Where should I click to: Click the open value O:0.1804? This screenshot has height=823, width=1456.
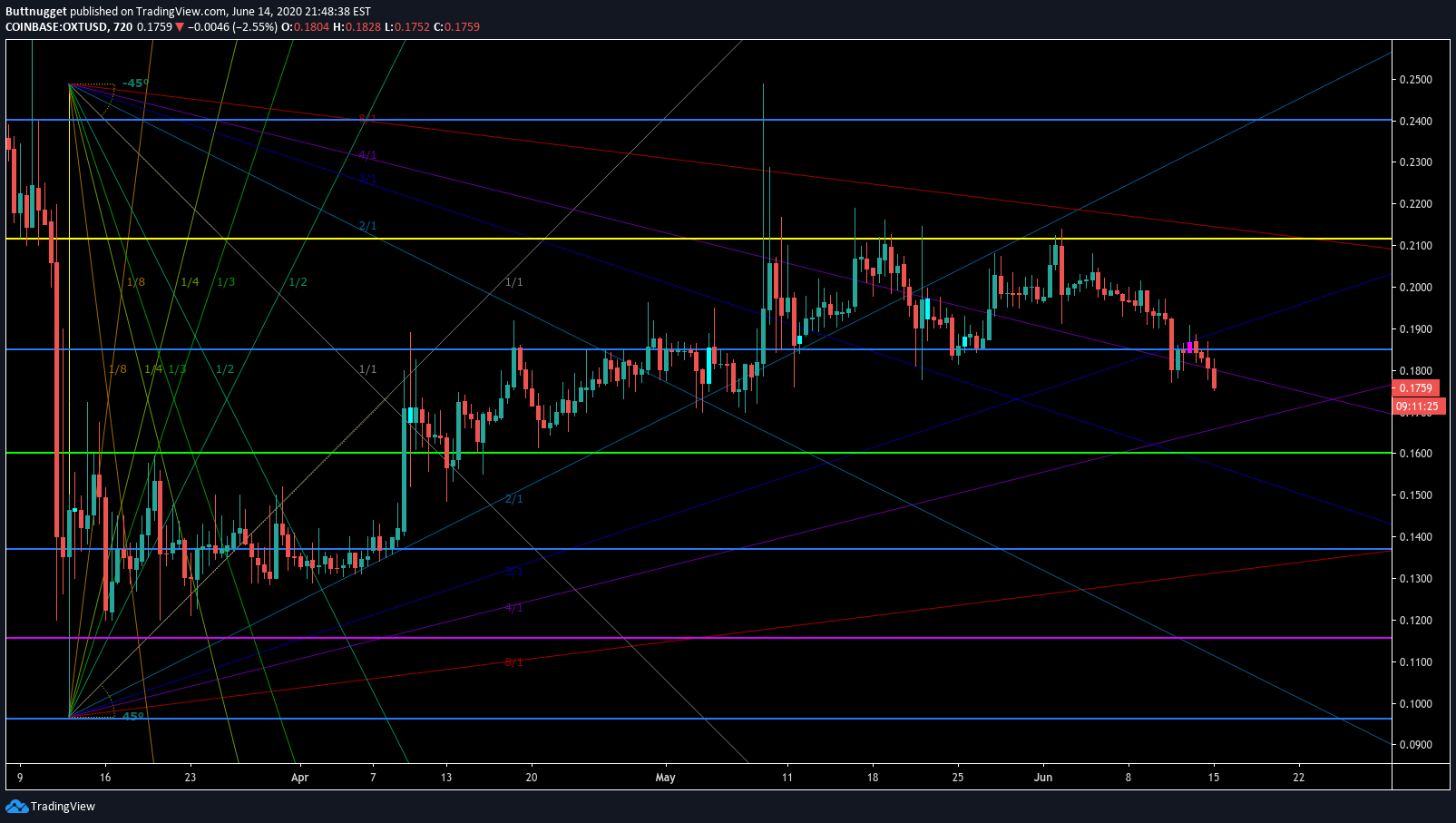point(305,27)
